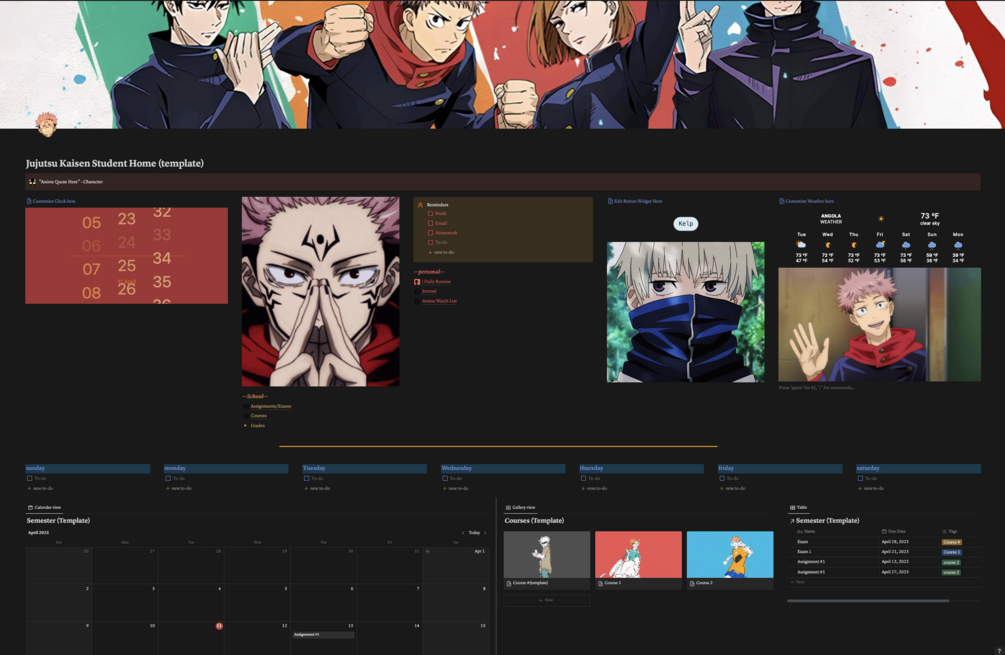
Task: Click the arrow icon beside the Semester table title
Action: [x=792, y=521]
